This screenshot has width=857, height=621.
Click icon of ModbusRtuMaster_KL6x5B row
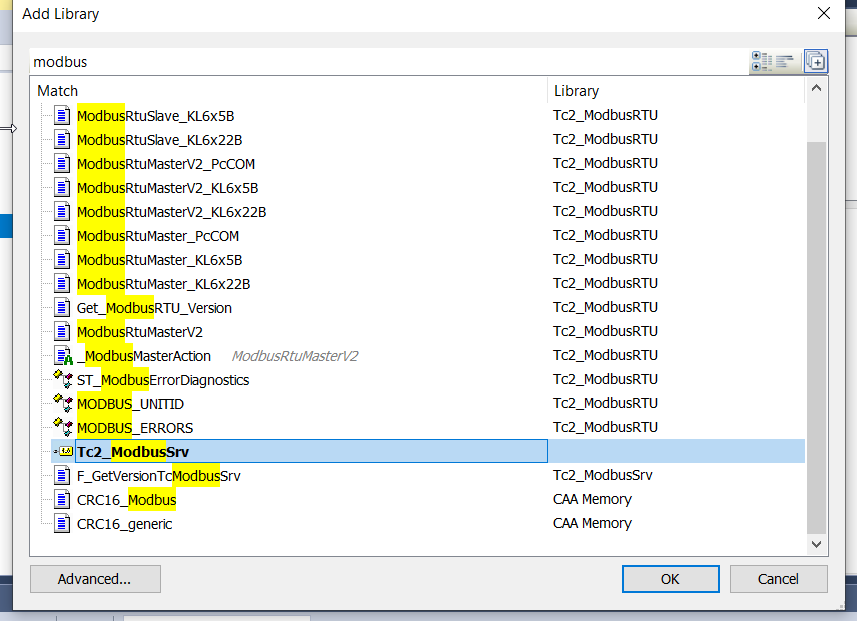[x=62, y=260]
